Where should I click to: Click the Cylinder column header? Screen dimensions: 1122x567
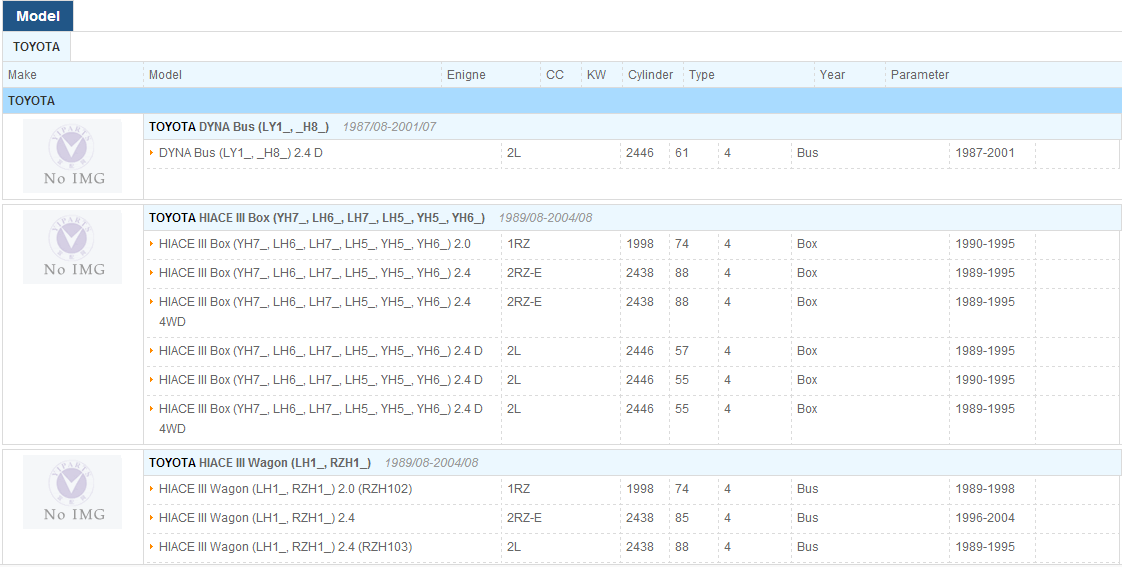click(x=650, y=74)
